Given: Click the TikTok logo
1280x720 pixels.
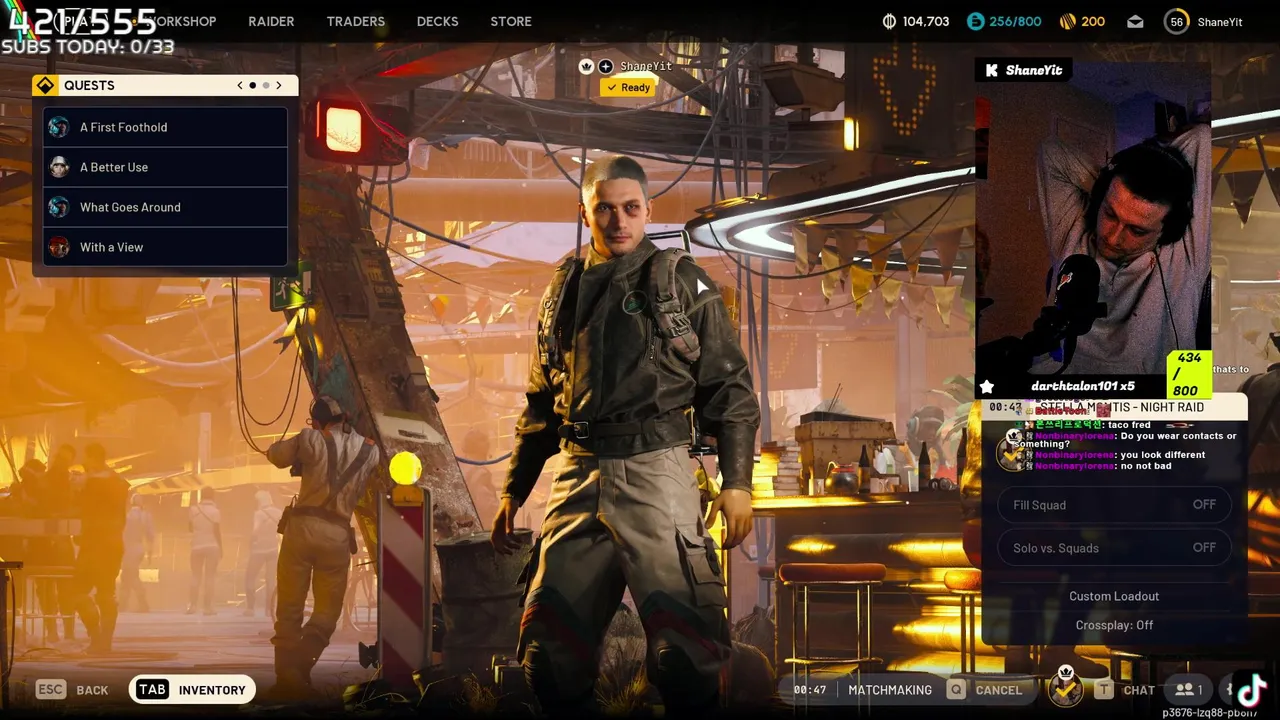Looking at the screenshot, I should 1251,690.
